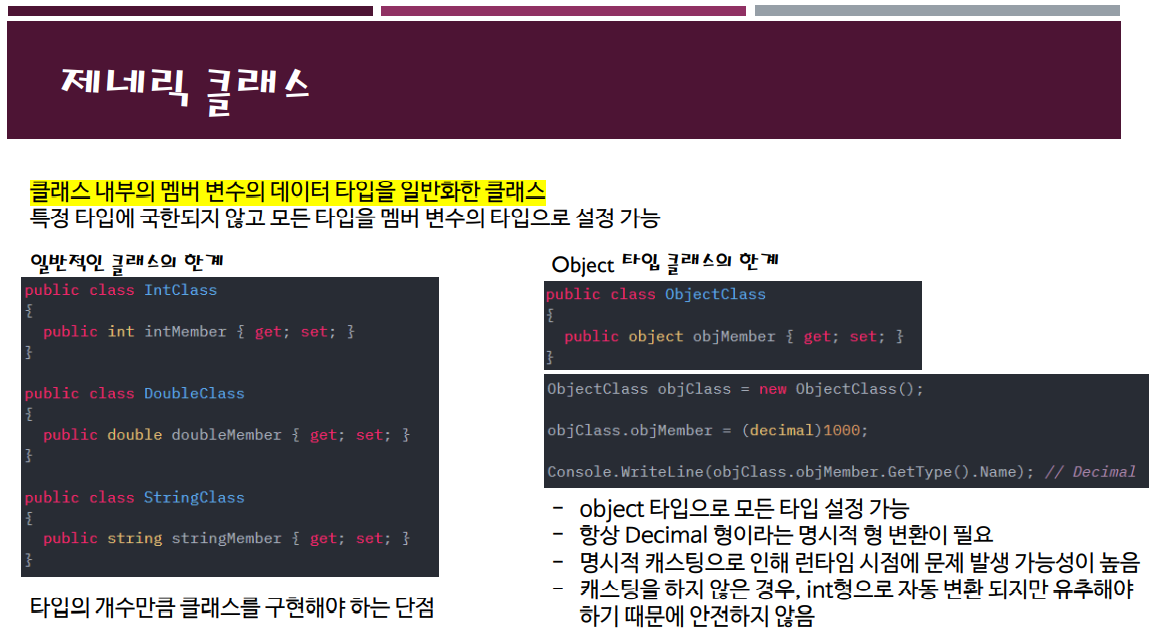1153x630 pixels.
Task: Click bullet starting '캐스팅을 하지 않은 경우'
Action: tap(857, 589)
